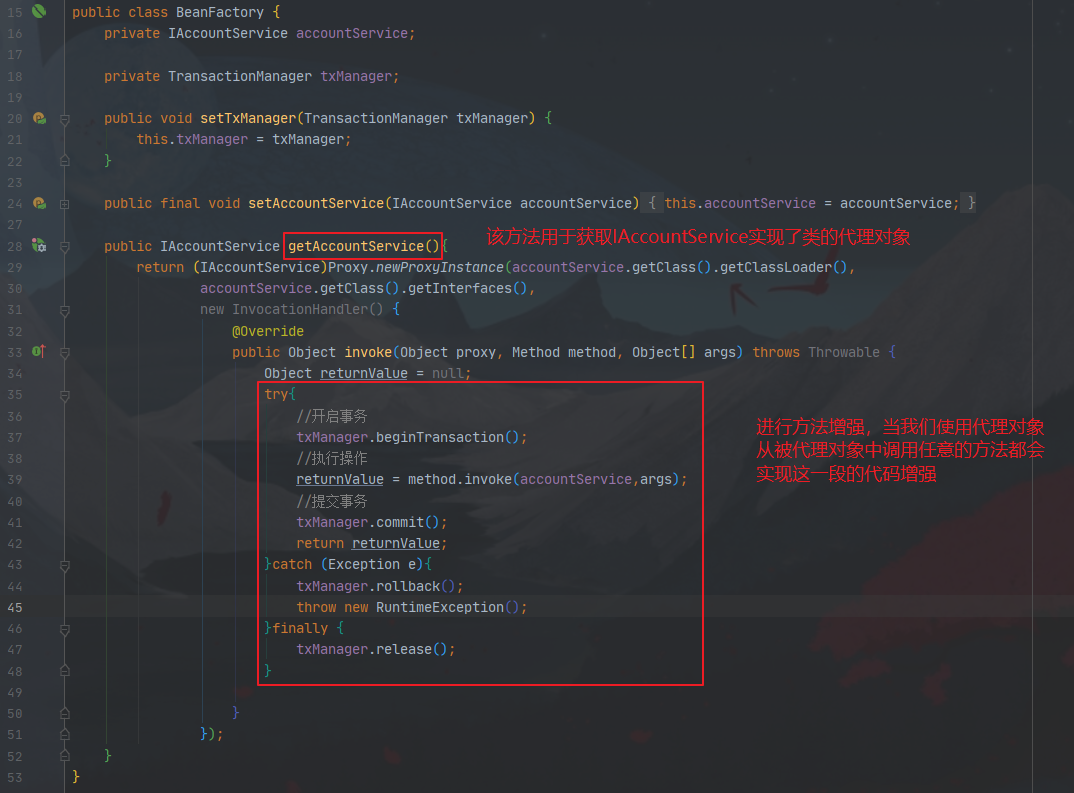Click the accountService field declaration on line 16

[351, 34]
